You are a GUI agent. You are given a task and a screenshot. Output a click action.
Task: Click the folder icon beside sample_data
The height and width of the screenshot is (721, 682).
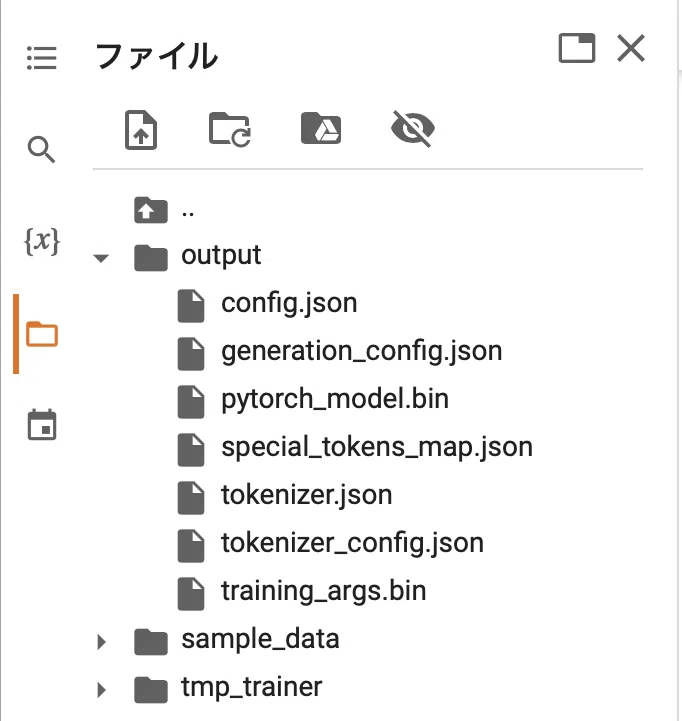151,641
